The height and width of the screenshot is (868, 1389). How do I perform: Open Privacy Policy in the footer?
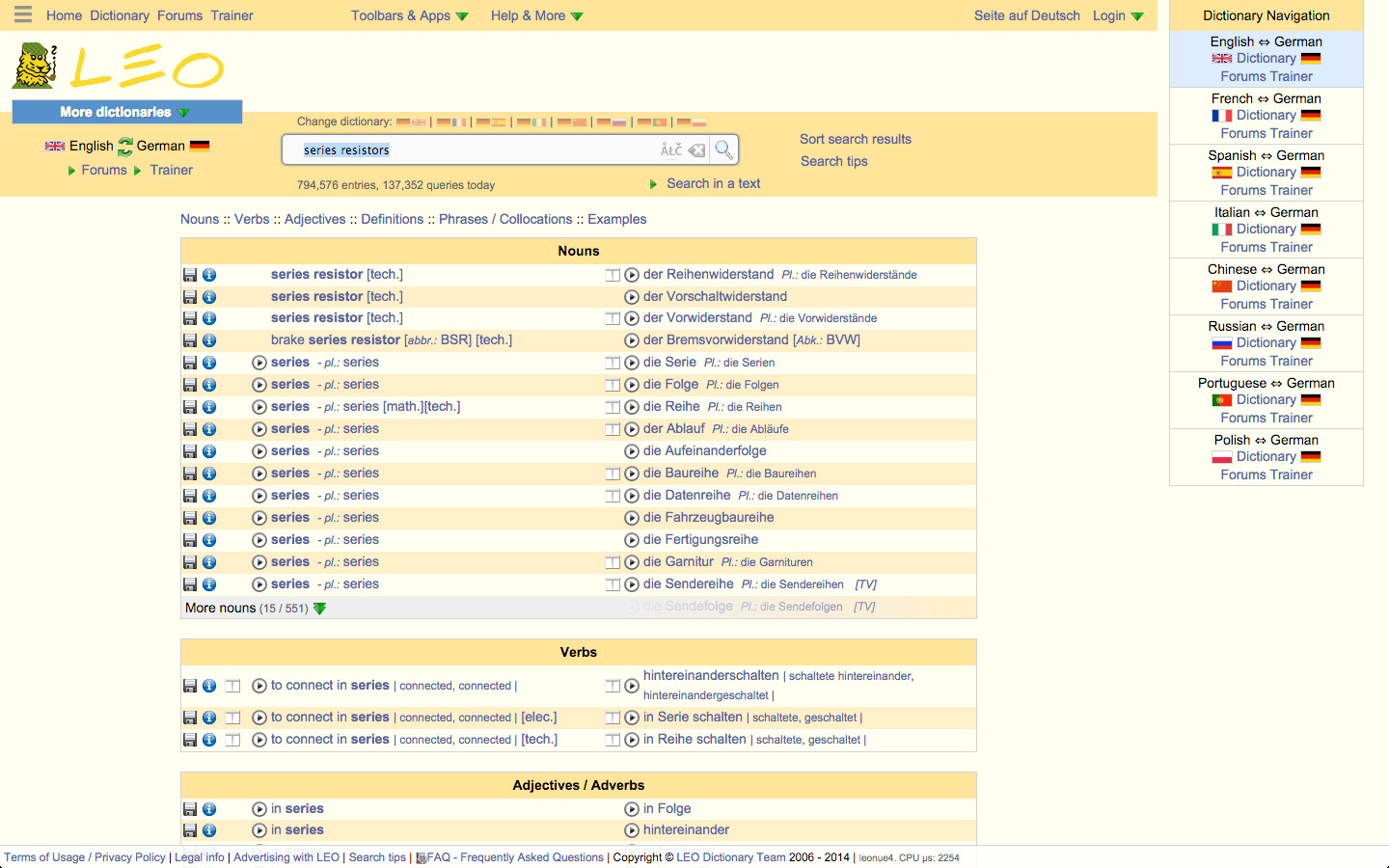tap(130, 857)
